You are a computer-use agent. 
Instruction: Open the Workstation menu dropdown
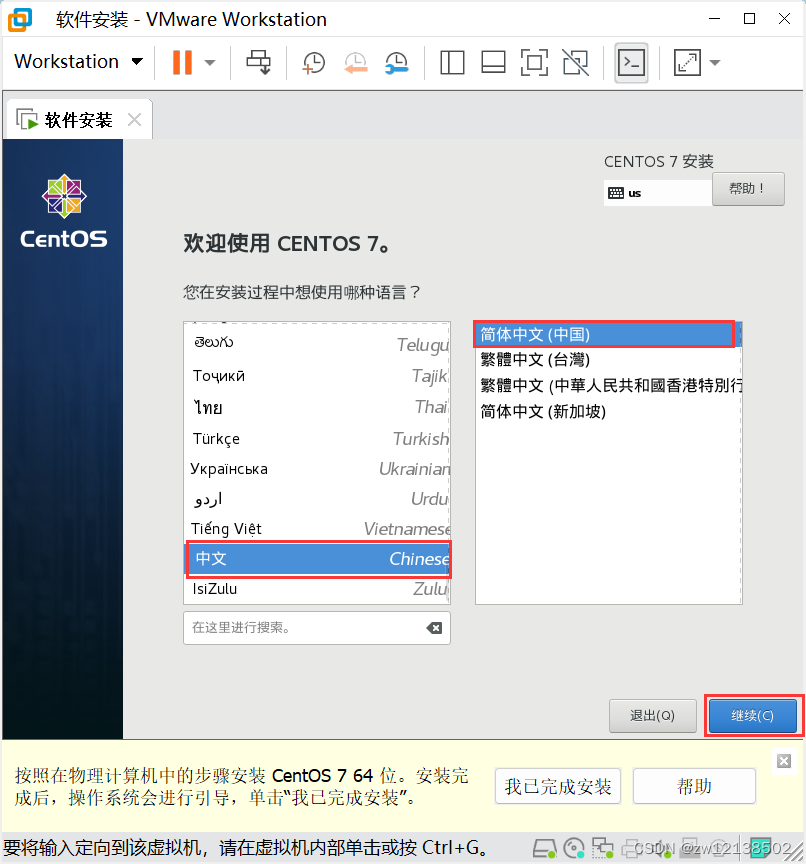78,61
